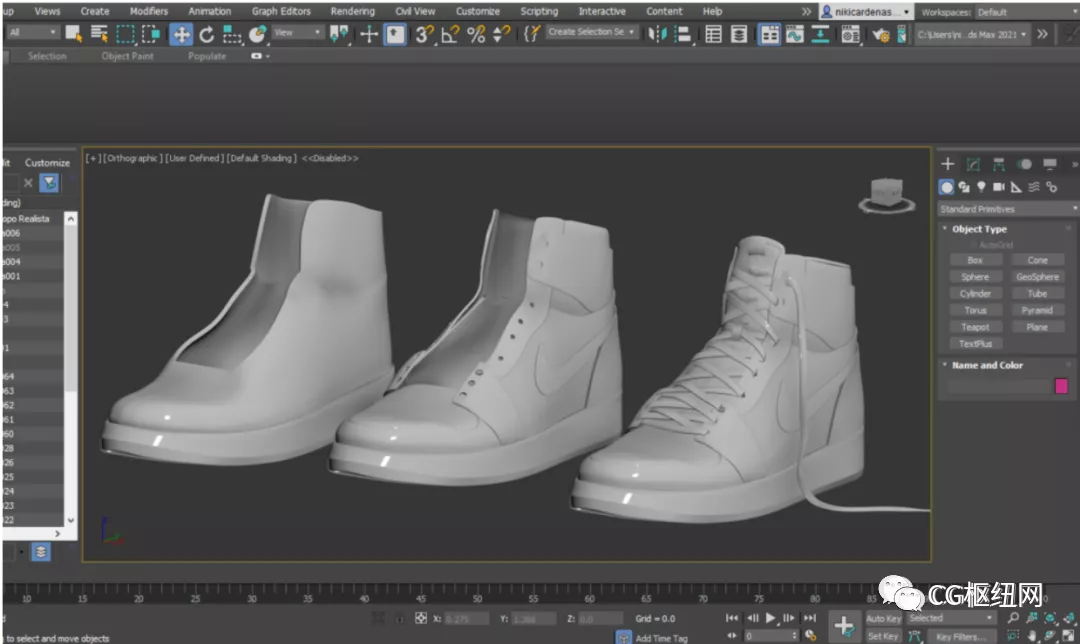Toggle Auto Key animation mode
1080x644 pixels.
point(882,619)
